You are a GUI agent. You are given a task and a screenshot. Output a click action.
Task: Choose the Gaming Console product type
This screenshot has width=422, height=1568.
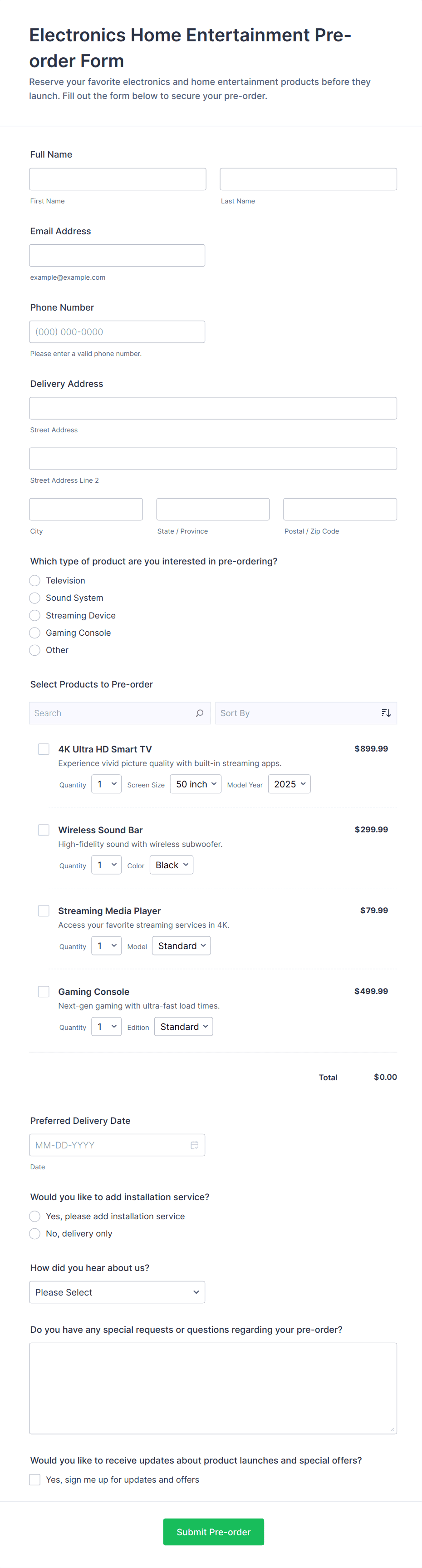(35, 633)
